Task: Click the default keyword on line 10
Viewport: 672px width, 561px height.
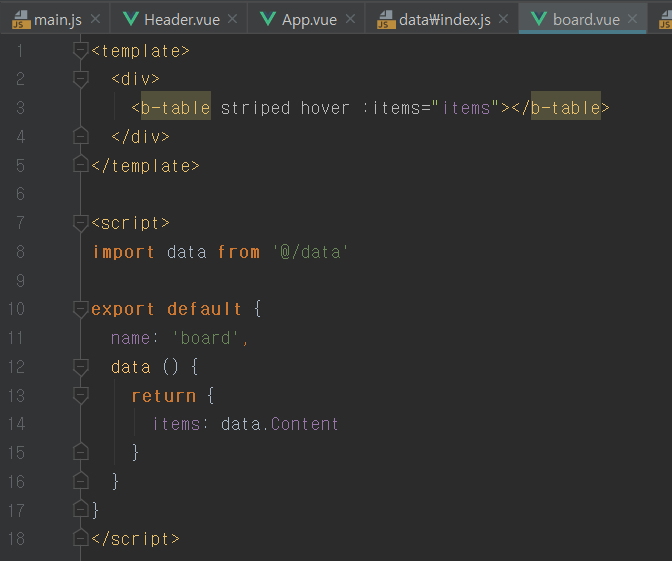Action: [204, 309]
